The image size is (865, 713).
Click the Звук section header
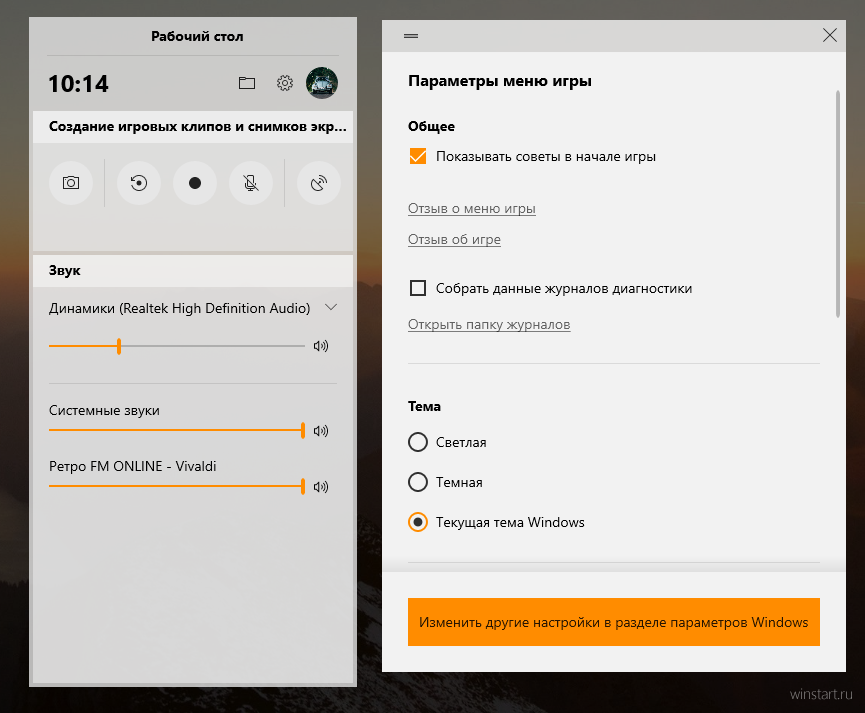coord(193,270)
